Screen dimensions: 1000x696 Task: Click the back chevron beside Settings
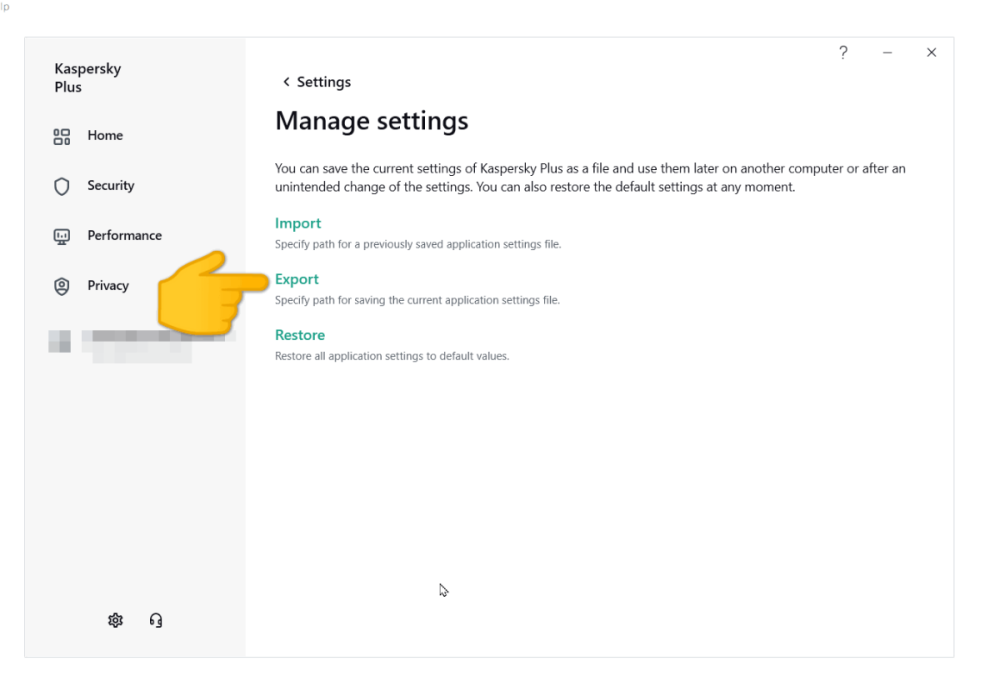[286, 82]
